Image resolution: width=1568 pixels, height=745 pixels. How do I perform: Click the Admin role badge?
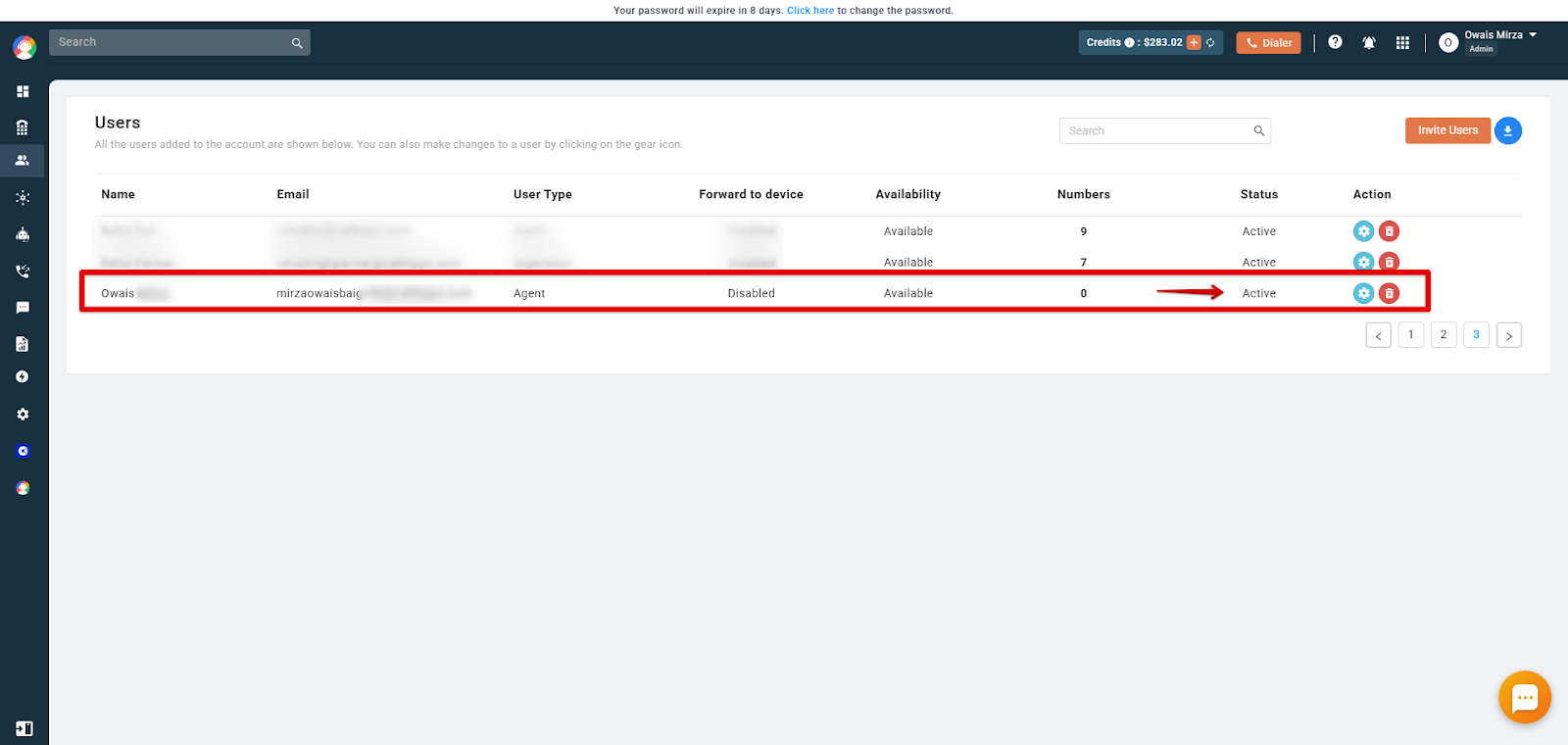[1482, 49]
